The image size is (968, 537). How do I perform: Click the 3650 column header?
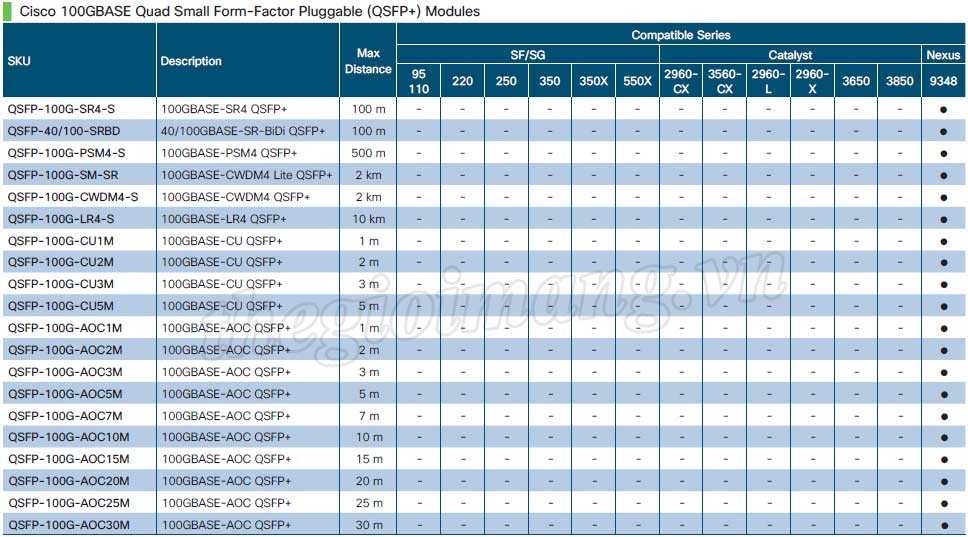click(856, 81)
